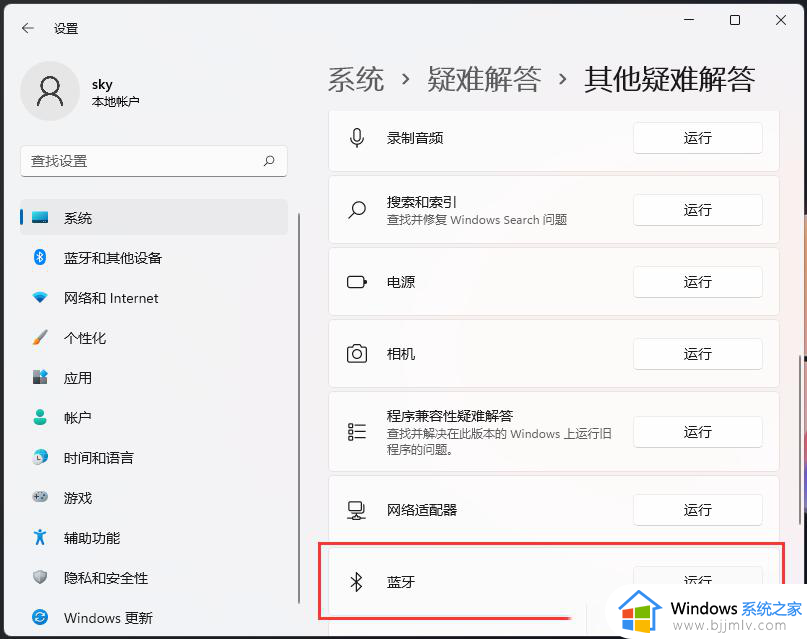Run the 网络适配器 troubleshooter
Image resolution: width=807 pixels, height=639 pixels.
(697, 510)
